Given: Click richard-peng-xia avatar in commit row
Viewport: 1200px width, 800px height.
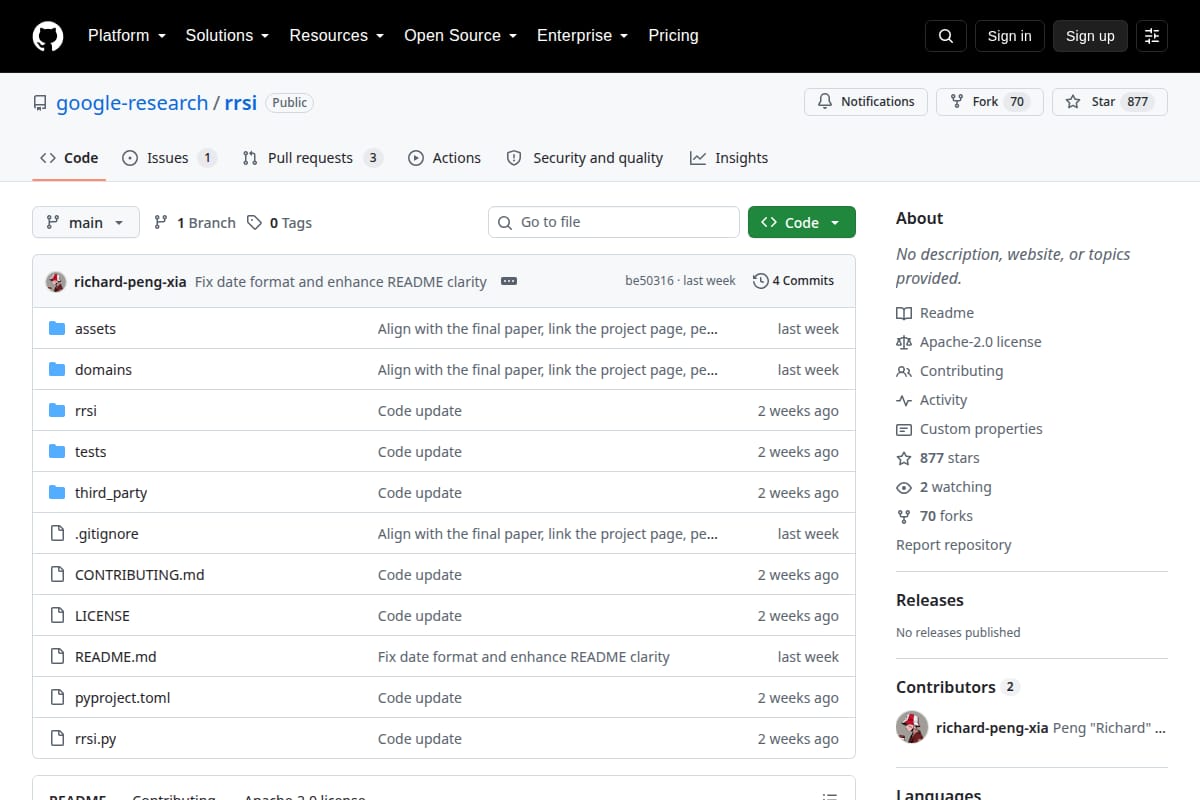Looking at the screenshot, I should (56, 281).
